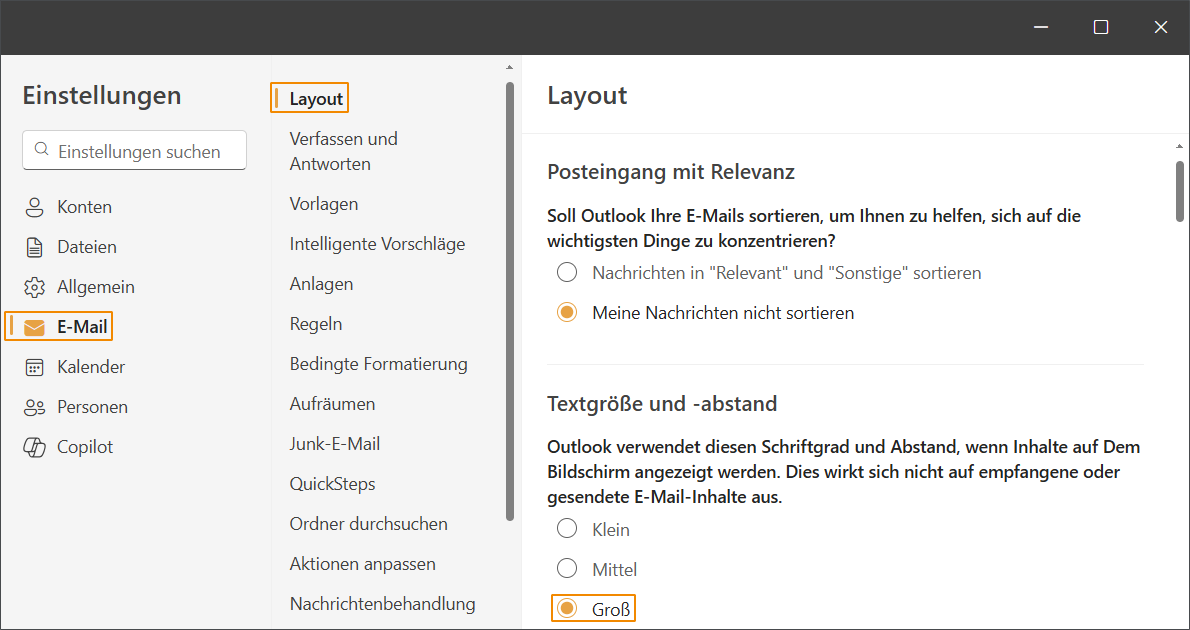
Task: Click the E-Mail envelope icon
Action: (x=35, y=327)
